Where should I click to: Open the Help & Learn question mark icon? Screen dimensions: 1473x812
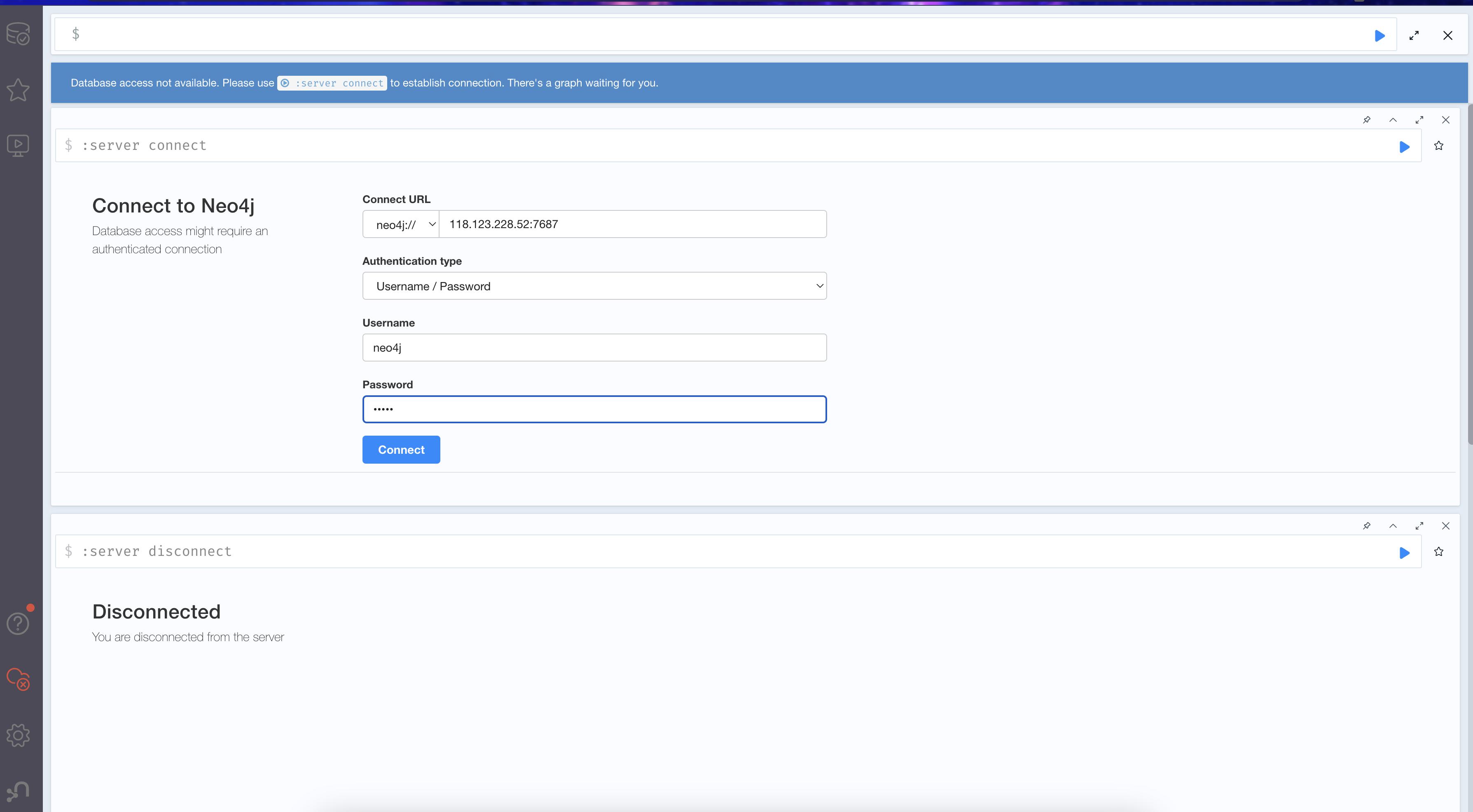(18, 623)
